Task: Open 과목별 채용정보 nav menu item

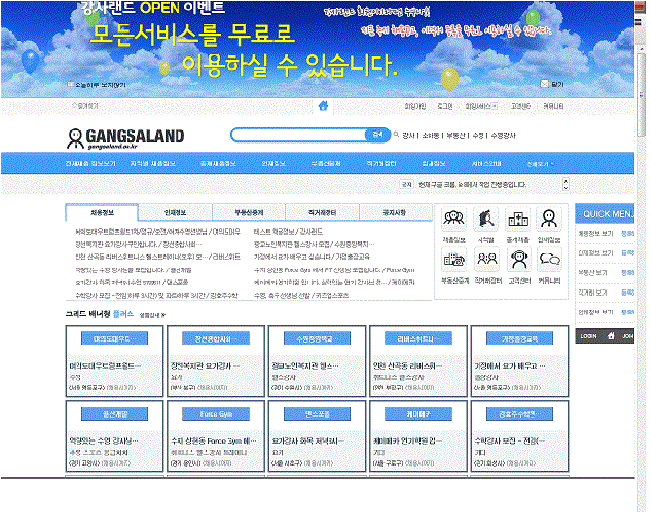Action: coord(218,164)
